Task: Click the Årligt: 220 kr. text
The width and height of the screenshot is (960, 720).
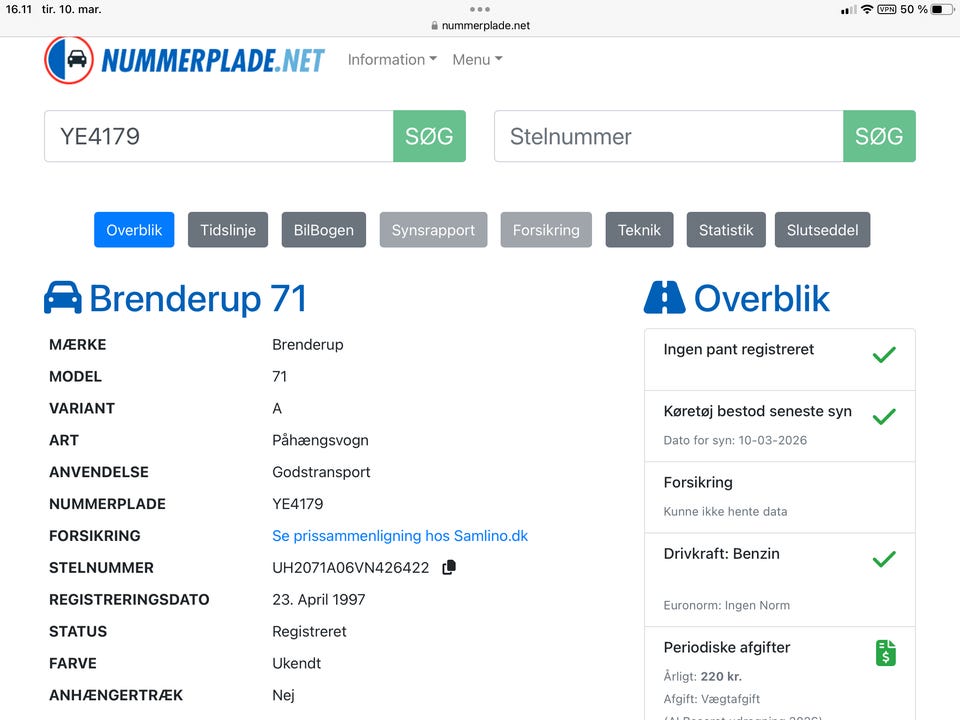Action: 703,677
